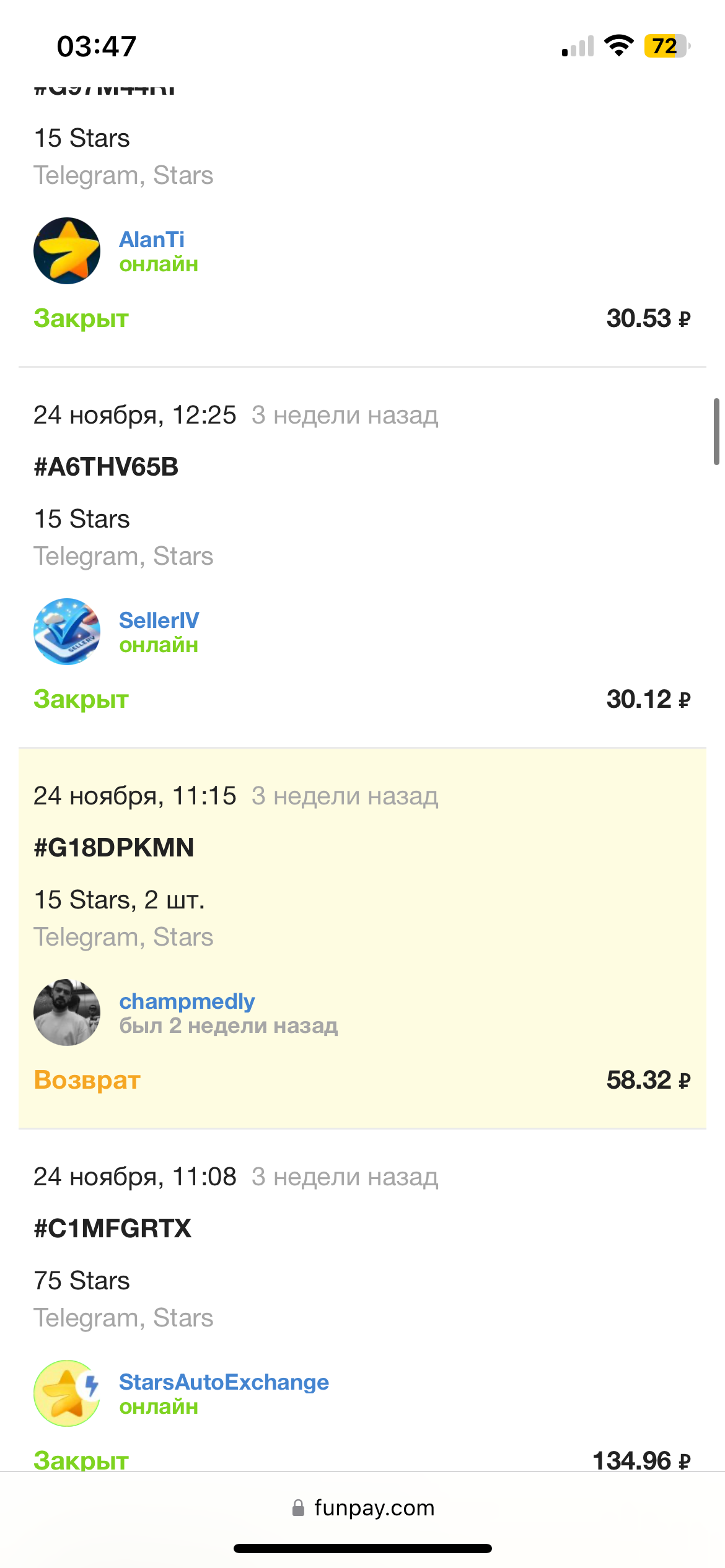Open order #A6THV65B
Viewport: 725px width, 1568px height.
click(106, 467)
